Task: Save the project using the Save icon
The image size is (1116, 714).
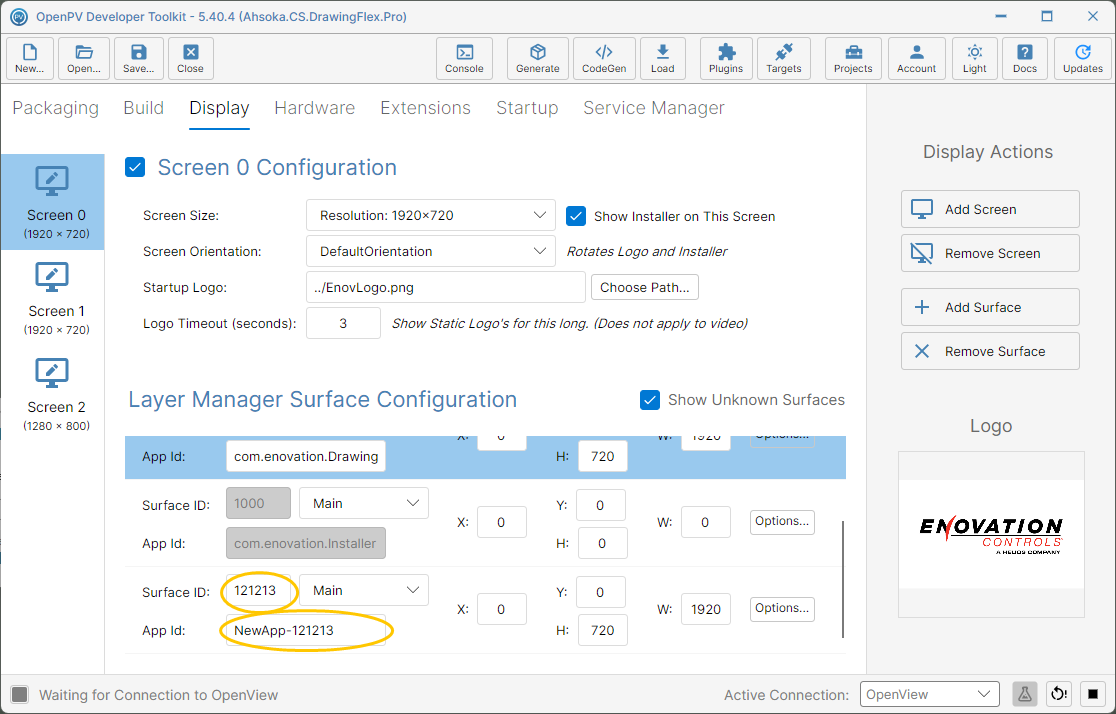Action: (x=138, y=58)
